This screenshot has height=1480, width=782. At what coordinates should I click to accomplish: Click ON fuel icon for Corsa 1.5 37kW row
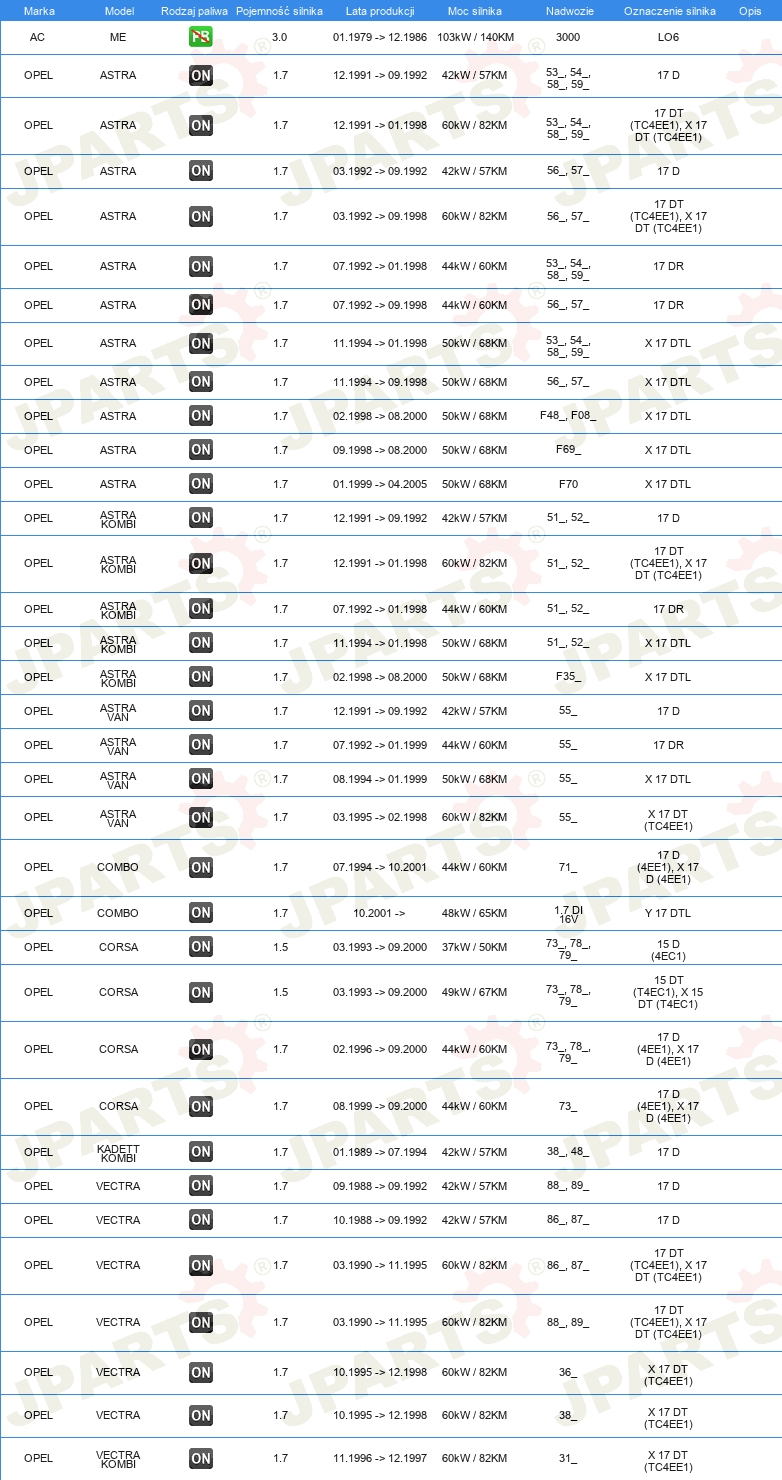(x=201, y=947)
